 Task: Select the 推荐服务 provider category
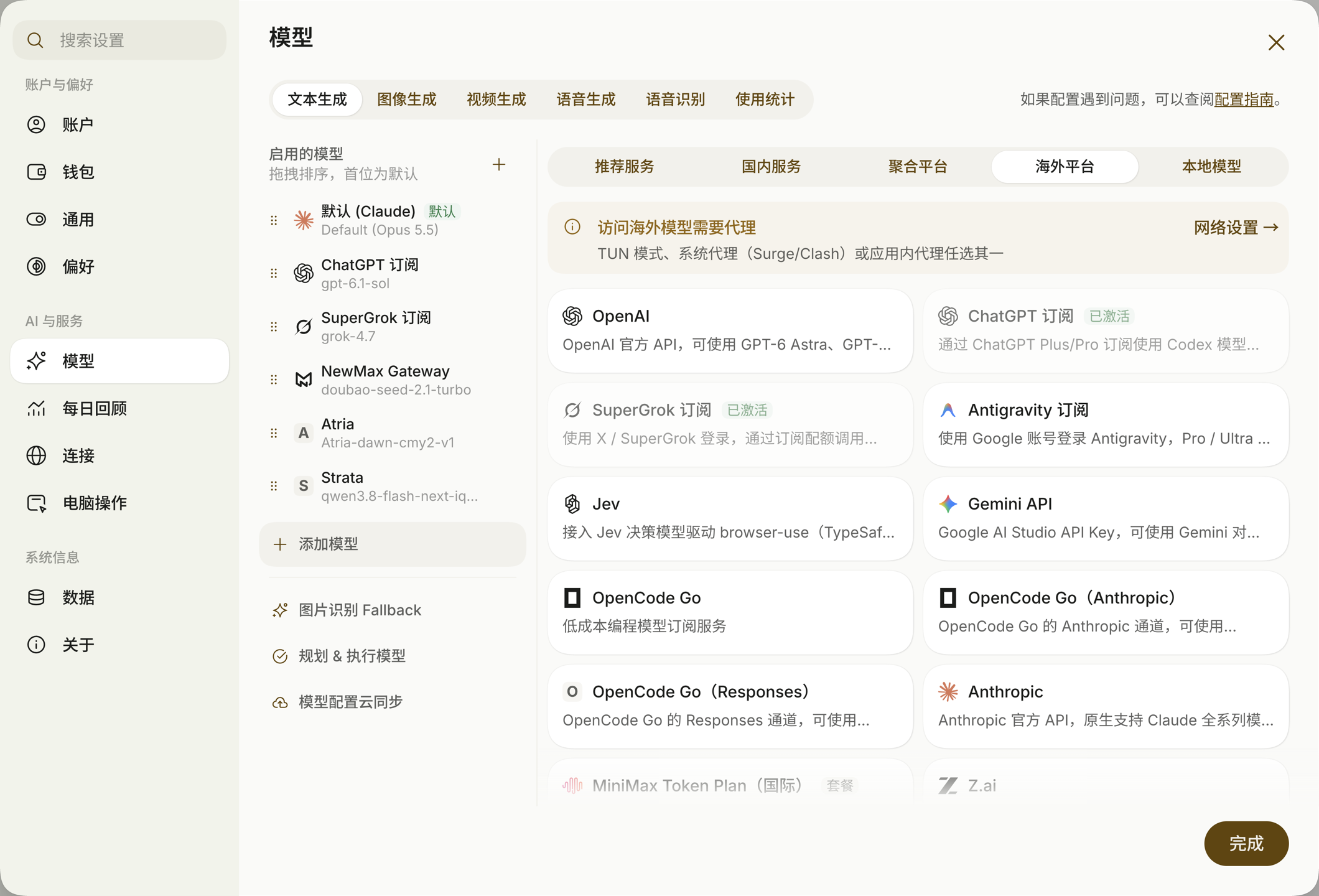coord(624,167)
